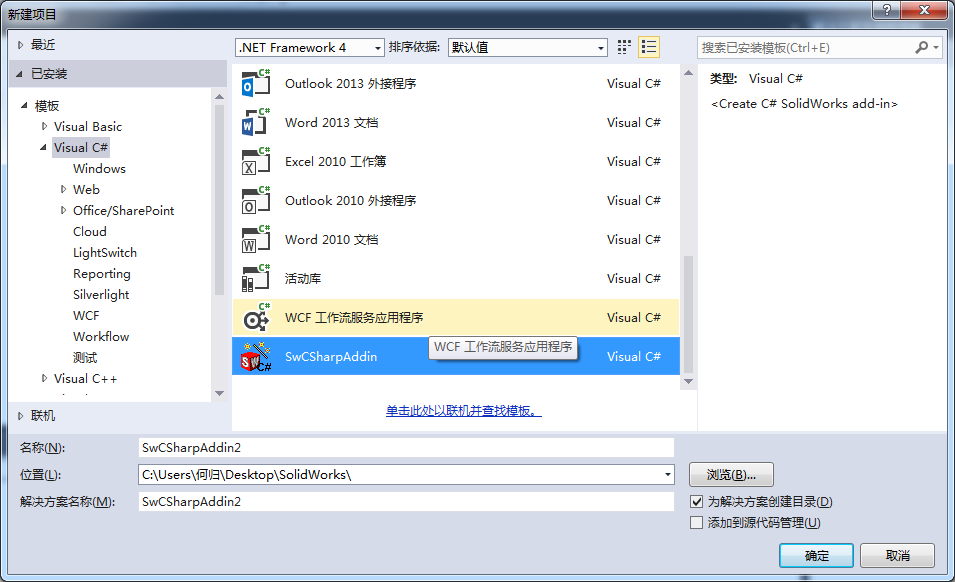Select Outlook 2010 外接程序 template text
Image resolution: width=955 pixels, height=582 pixels.
(350, 200)
